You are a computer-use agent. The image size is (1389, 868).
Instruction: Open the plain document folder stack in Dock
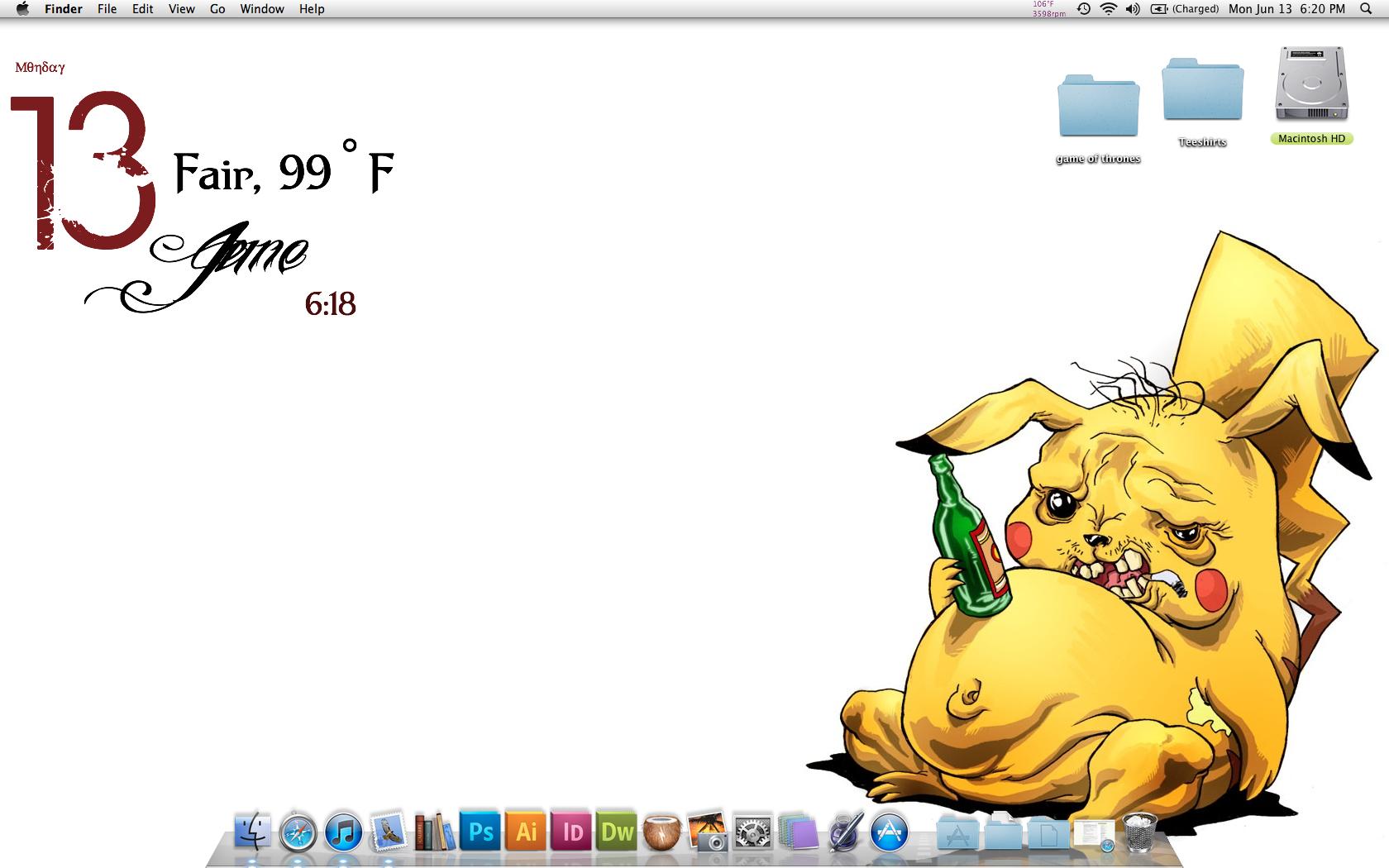coord(1048,832)
